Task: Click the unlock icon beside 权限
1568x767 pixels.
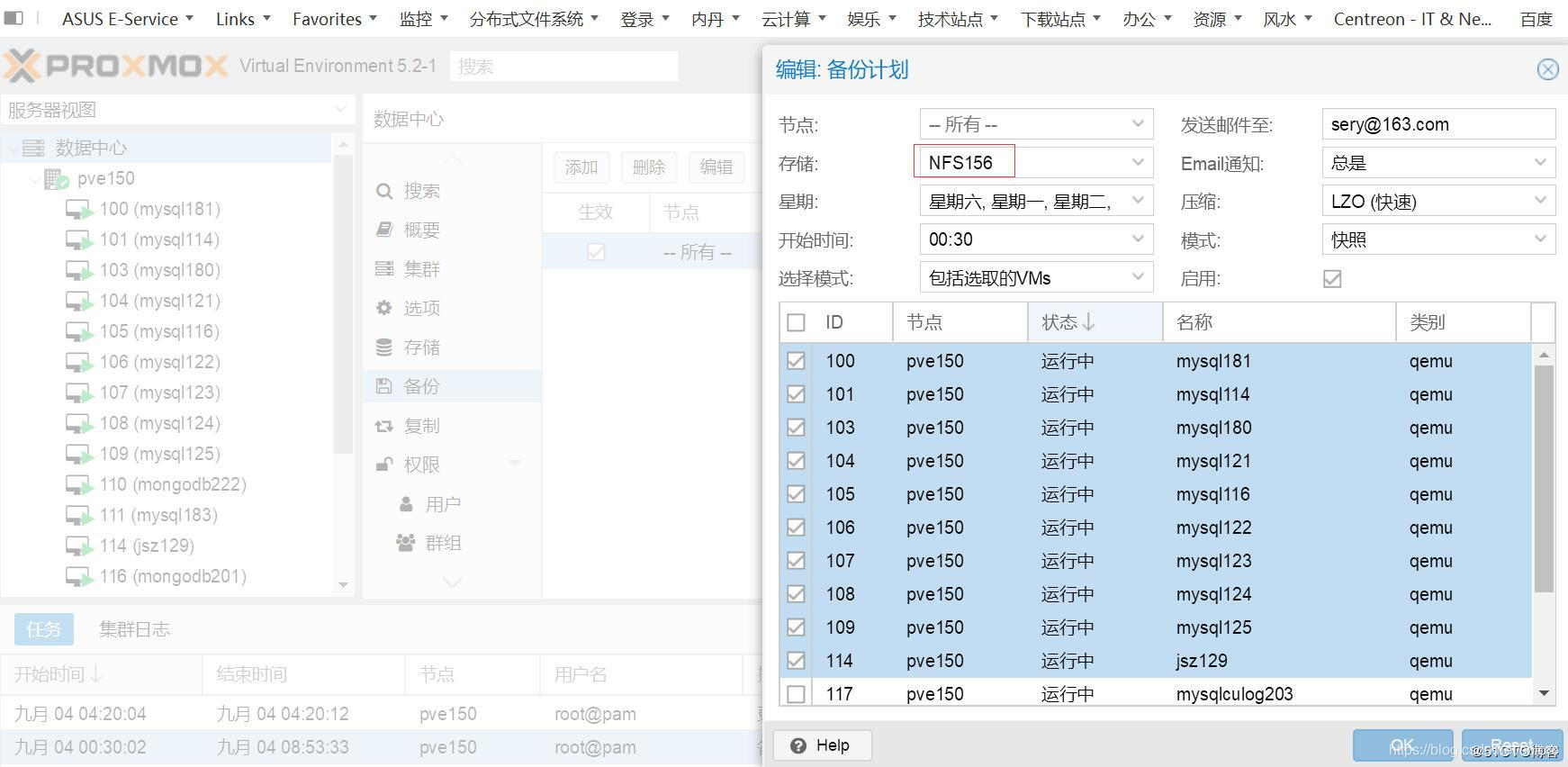Action: click(x=384, y=465)
